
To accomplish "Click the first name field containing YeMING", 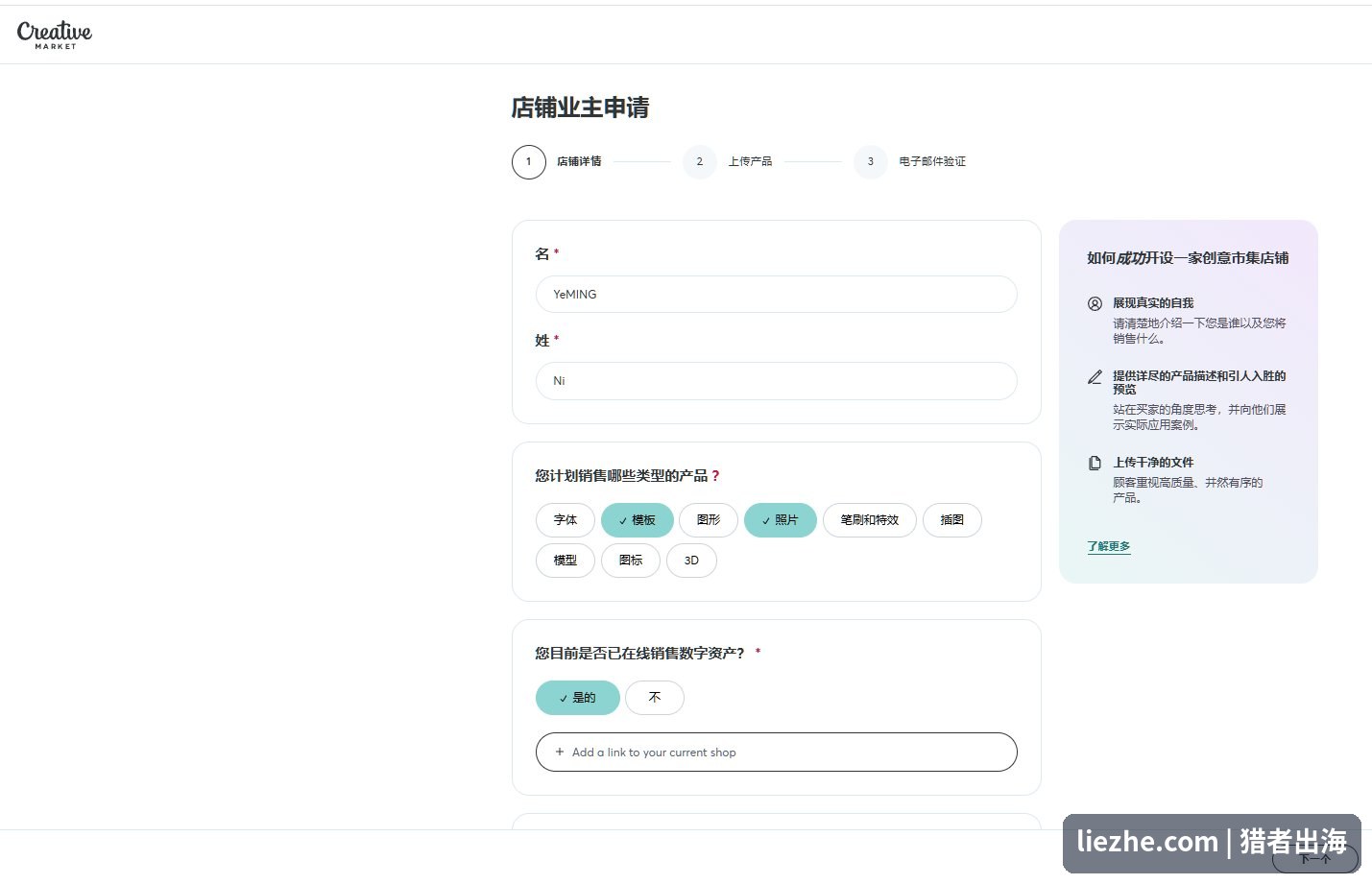I will [777, 295].
